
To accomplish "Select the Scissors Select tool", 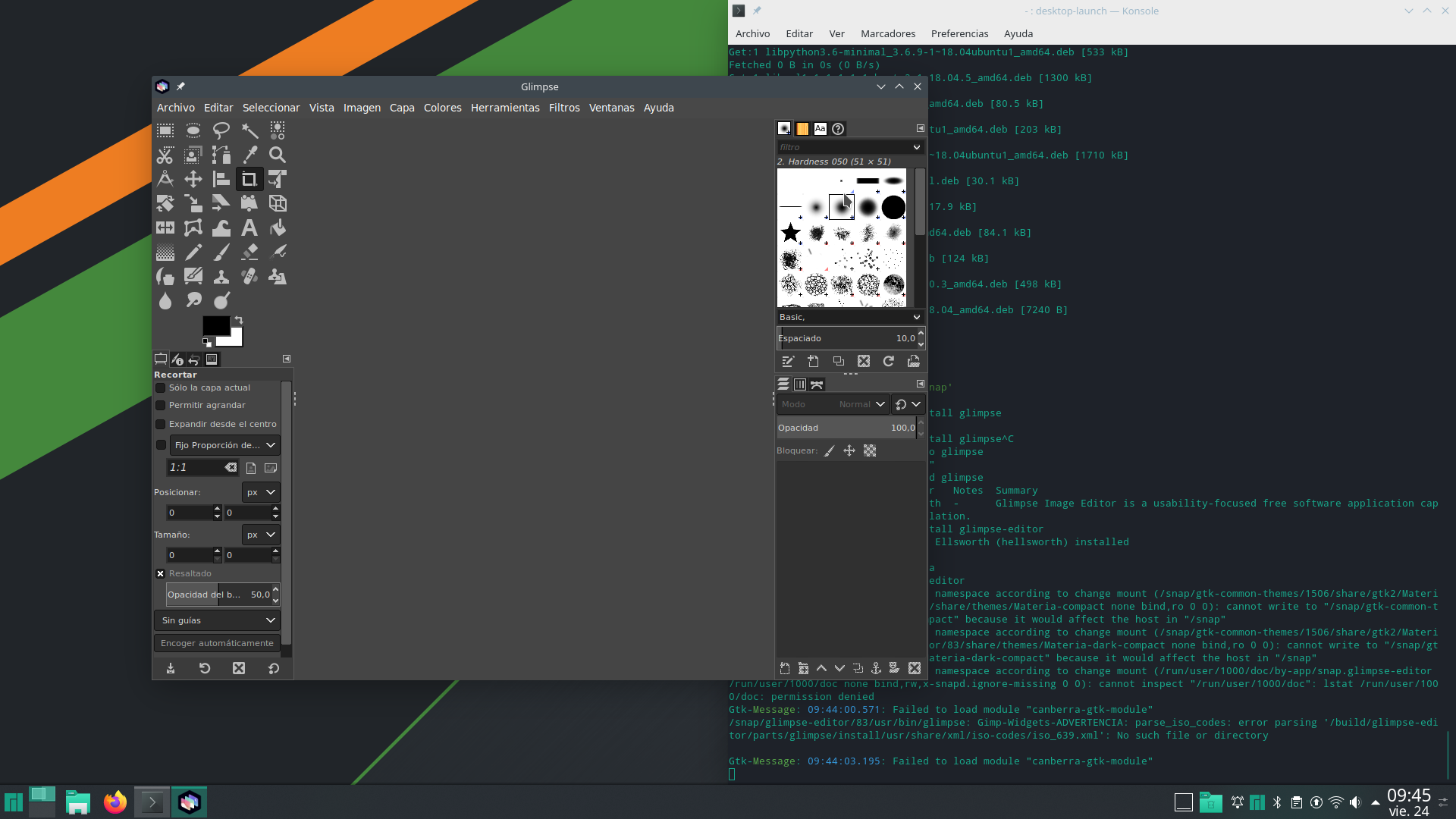I will 165,155.
